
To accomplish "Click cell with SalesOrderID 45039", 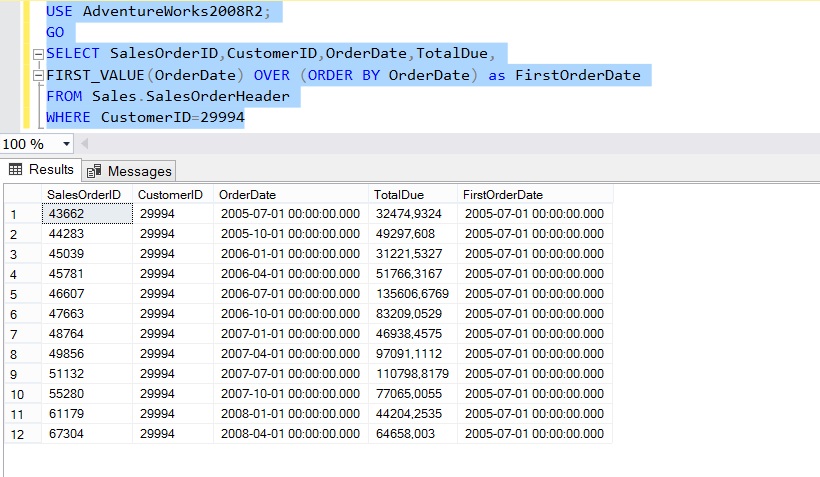I will pyautogui.click(x=87, y=254).
